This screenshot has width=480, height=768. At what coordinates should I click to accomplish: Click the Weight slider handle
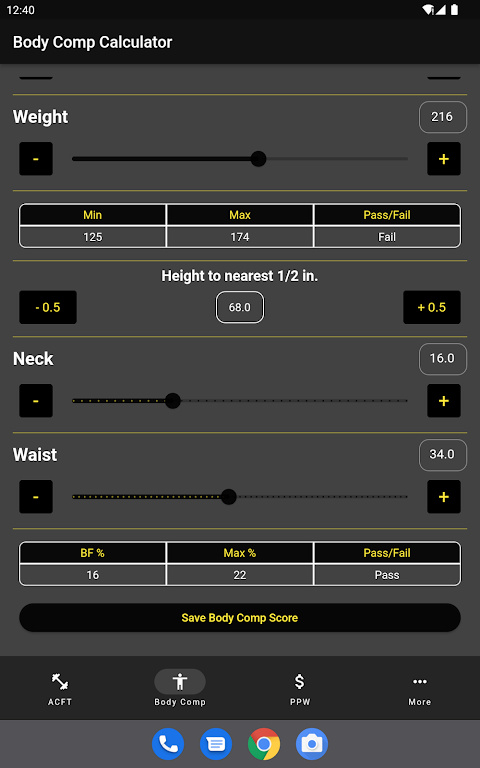click(259, 159)
